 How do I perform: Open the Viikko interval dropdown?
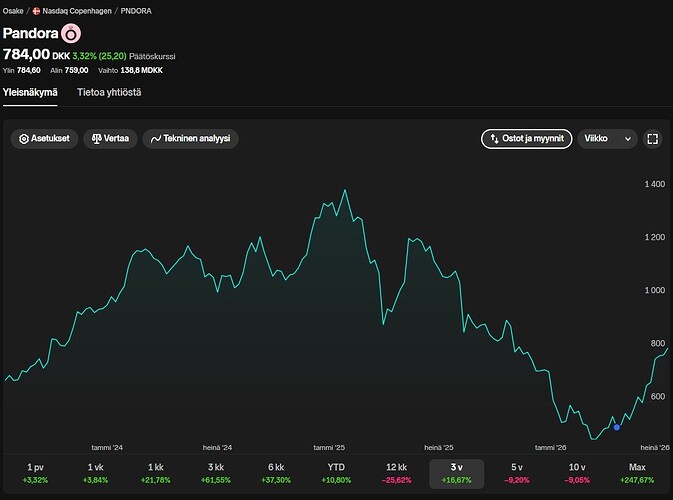click(x=607, y=139)
